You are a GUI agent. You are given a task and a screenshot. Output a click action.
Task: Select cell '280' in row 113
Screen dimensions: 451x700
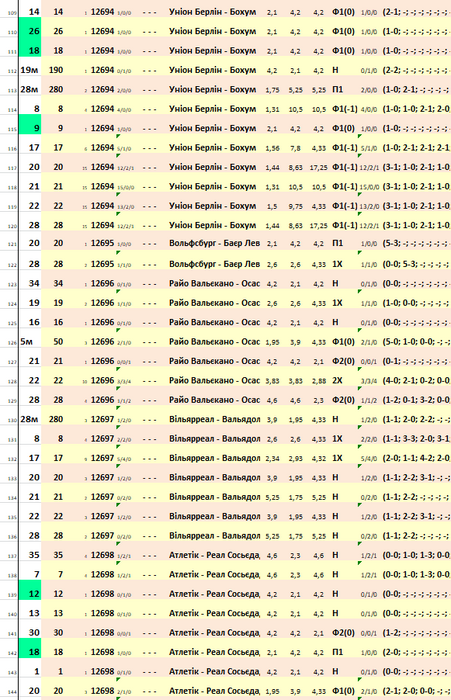click(x=56, y=89)
